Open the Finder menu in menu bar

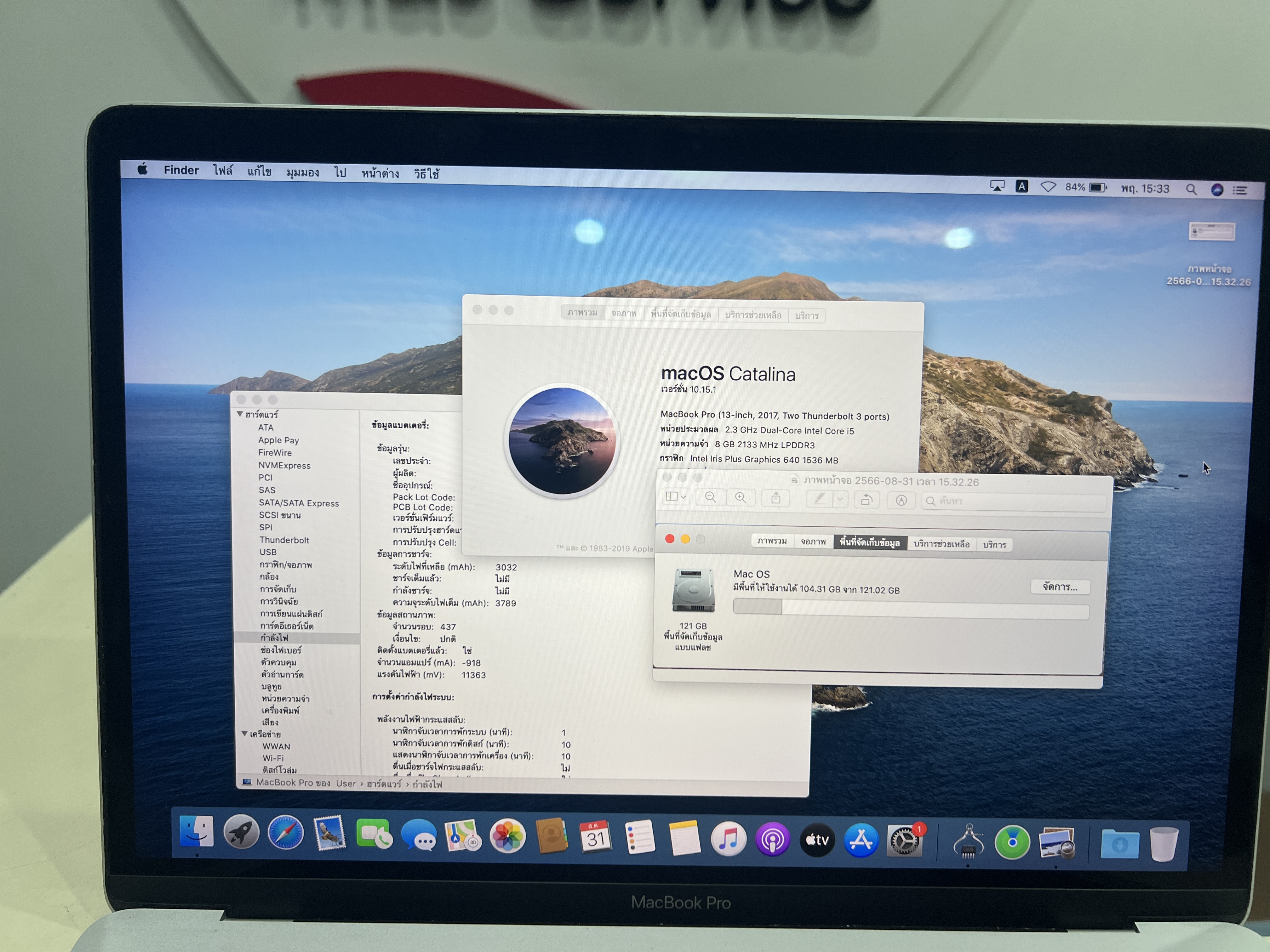(x=181, y=170)
